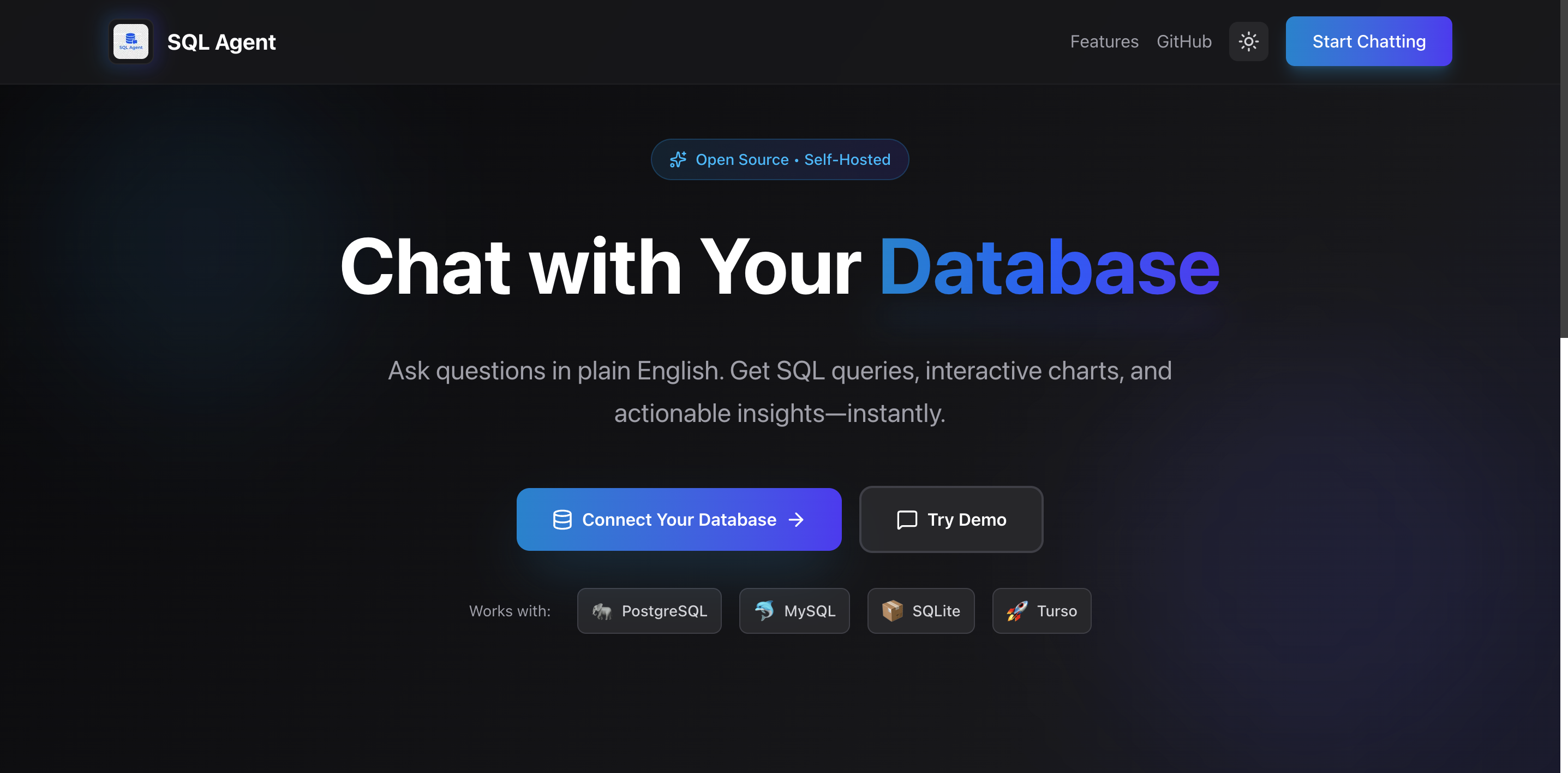Click the arrow icon on Connect Your Database

796,520
